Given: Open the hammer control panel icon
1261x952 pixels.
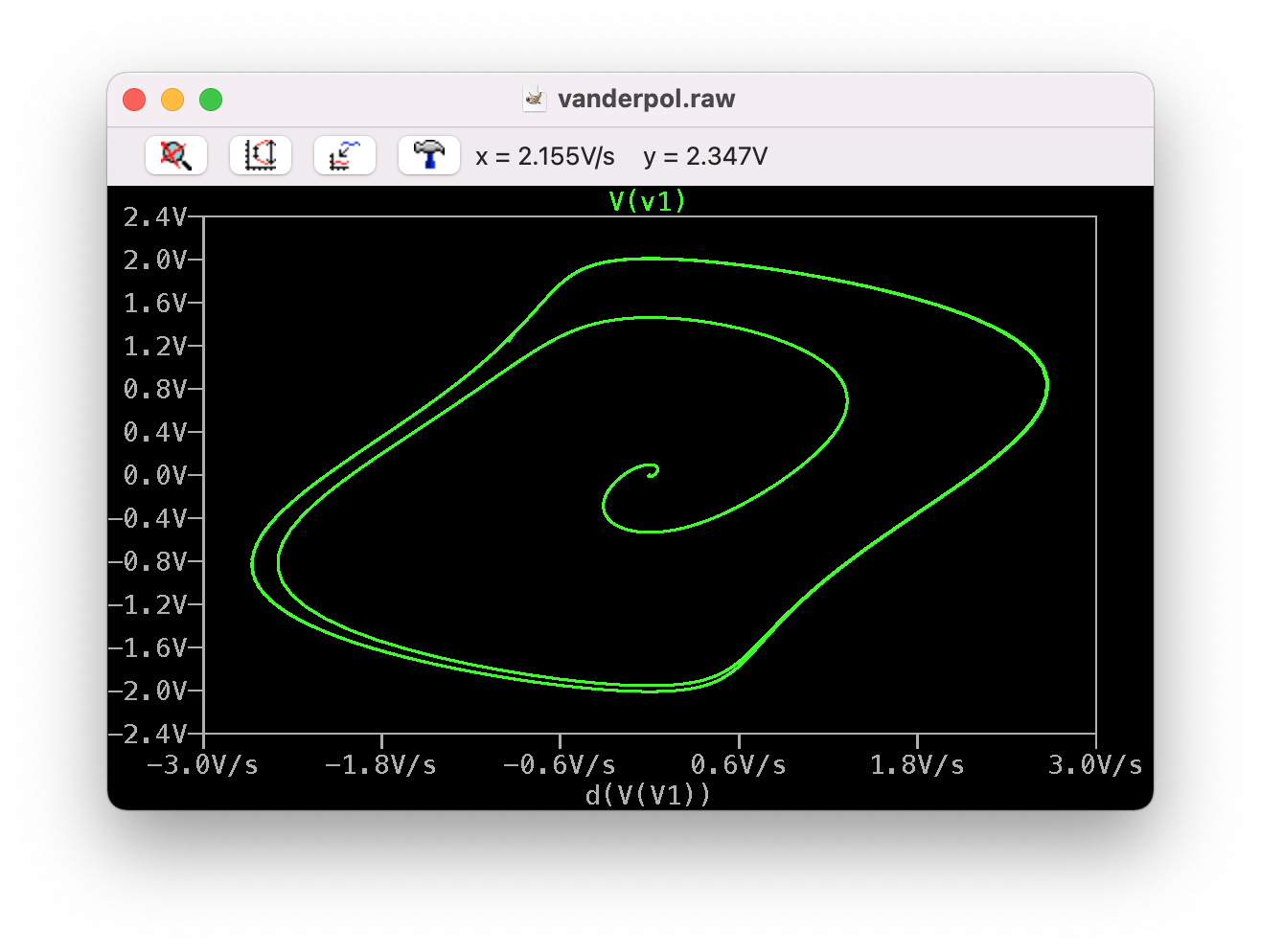Looking at the screenshot, I should click(x=429, y=155).
